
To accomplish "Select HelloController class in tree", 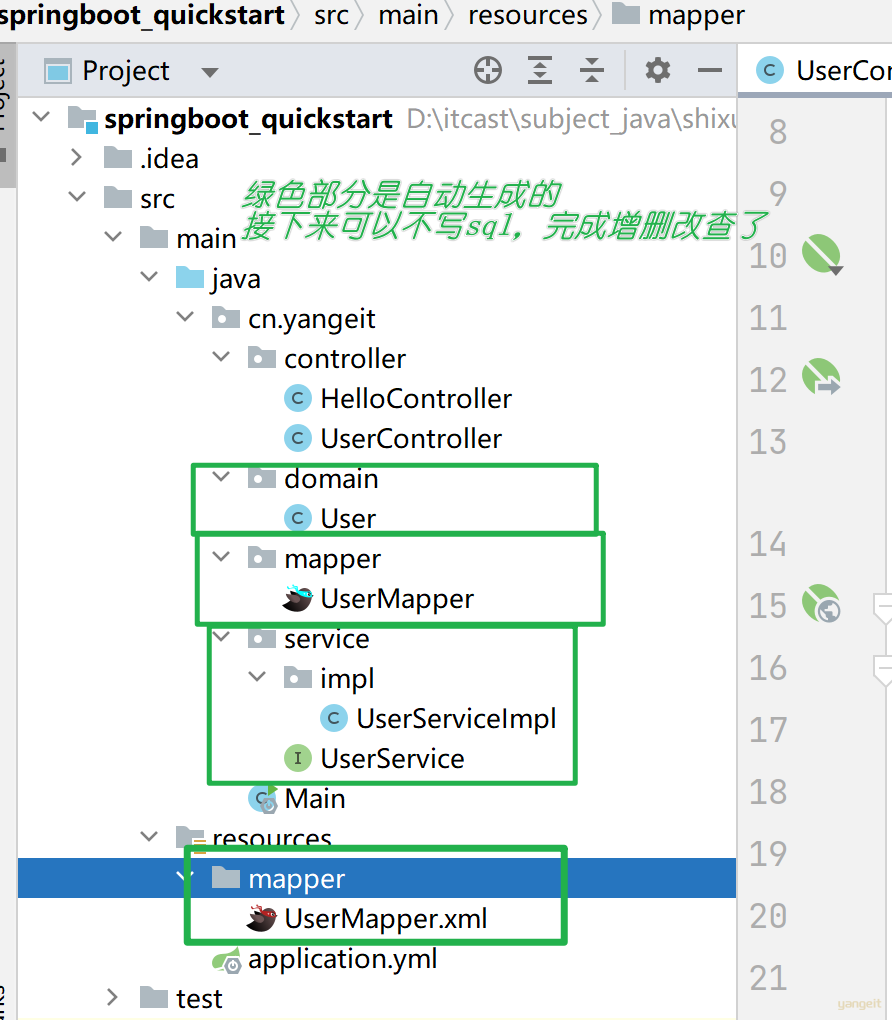I will tap(416, 399).
